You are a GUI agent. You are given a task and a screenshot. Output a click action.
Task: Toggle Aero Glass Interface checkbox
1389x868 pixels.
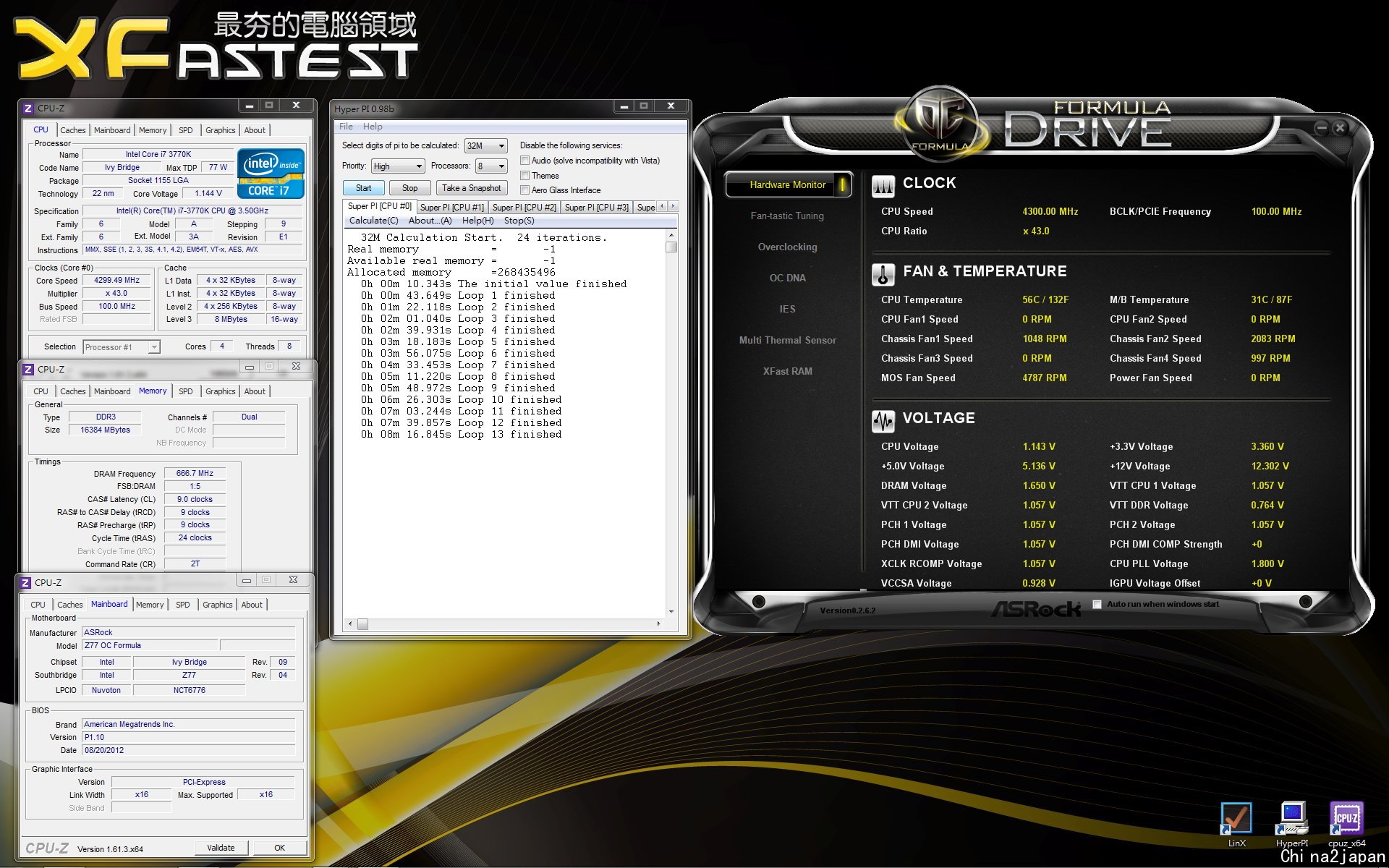(x=525, y=190)
